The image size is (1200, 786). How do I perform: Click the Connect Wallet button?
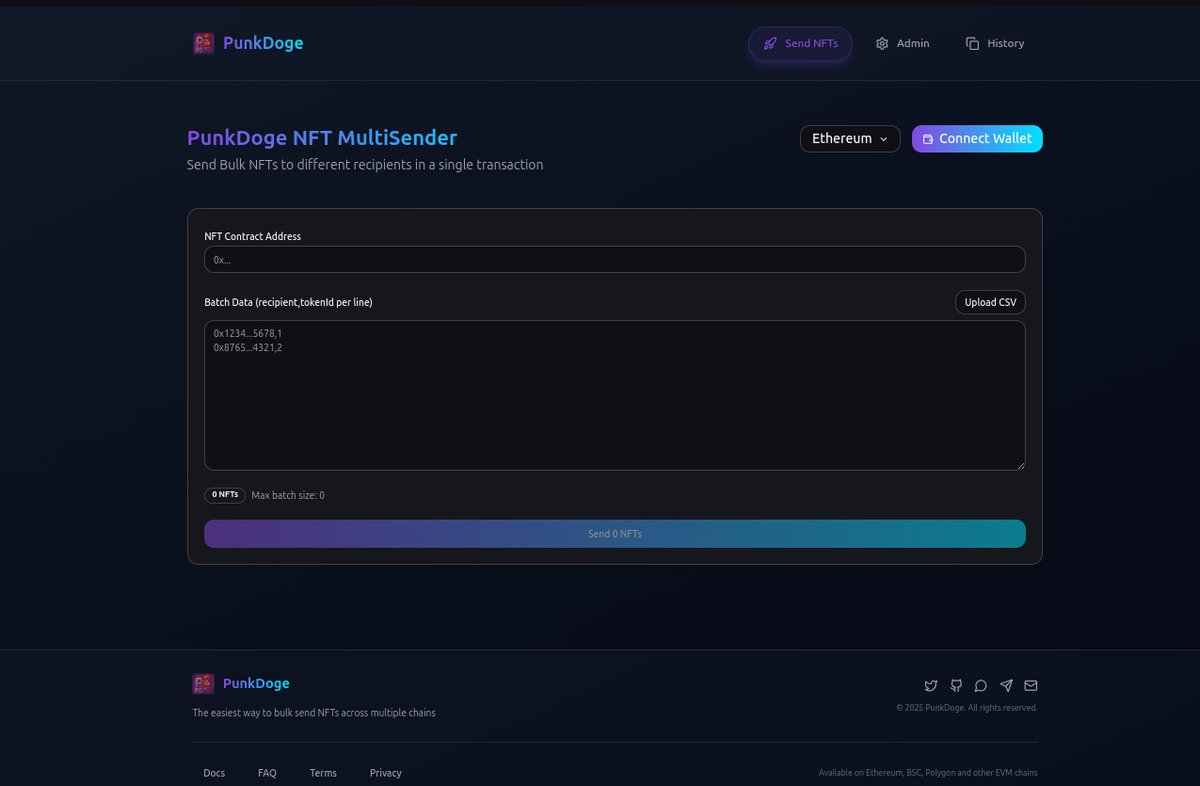coord(977,138)
